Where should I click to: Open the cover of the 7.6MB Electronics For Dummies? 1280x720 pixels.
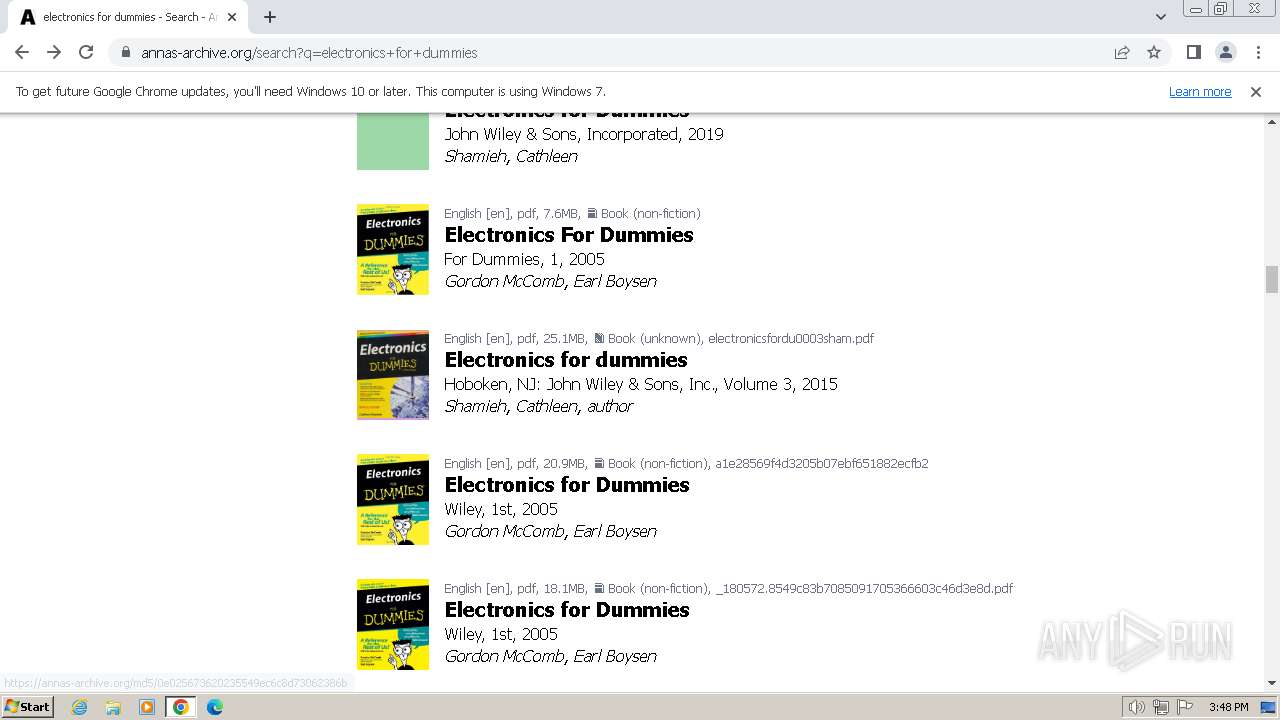[393, 250]
